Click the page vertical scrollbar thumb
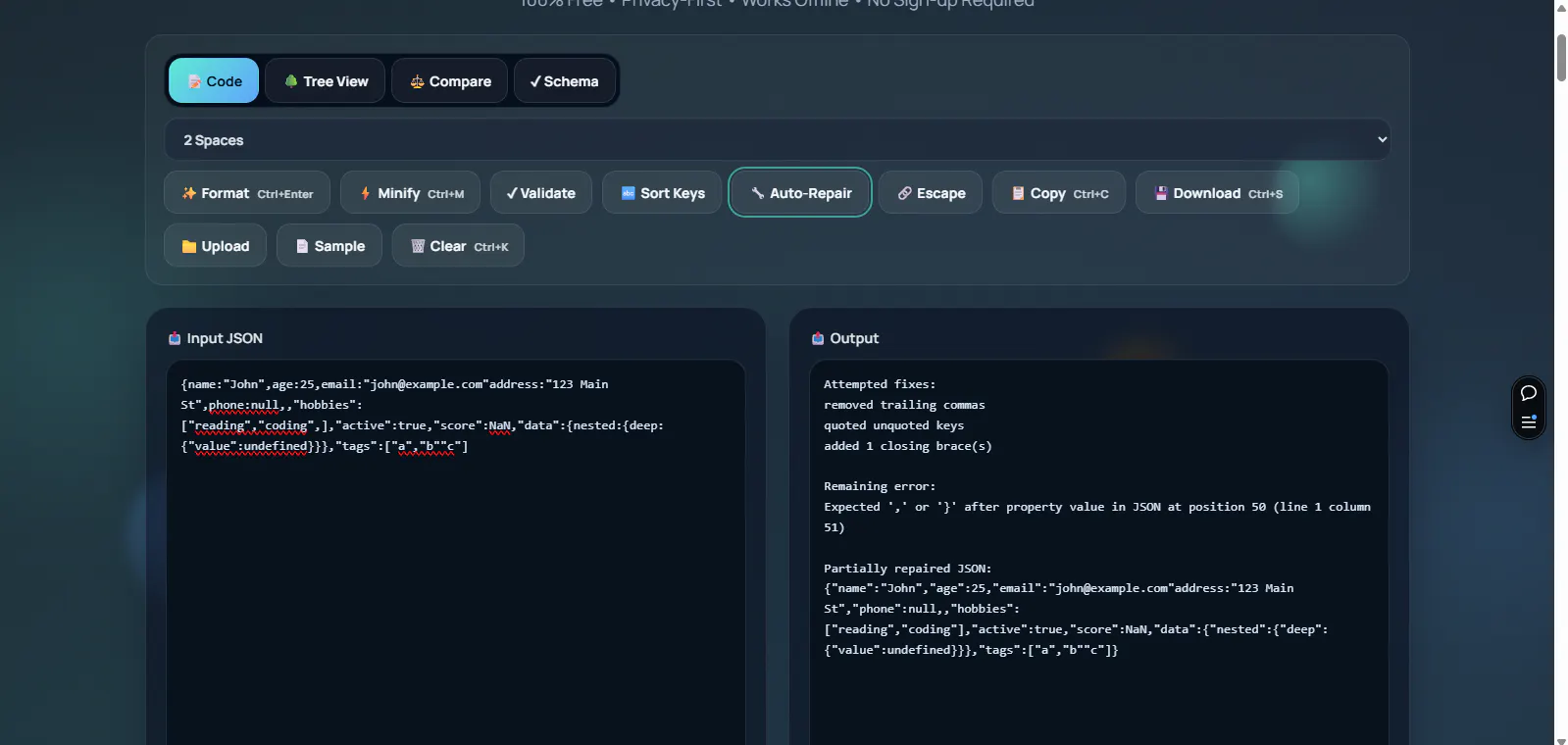 coord(1561,57)
